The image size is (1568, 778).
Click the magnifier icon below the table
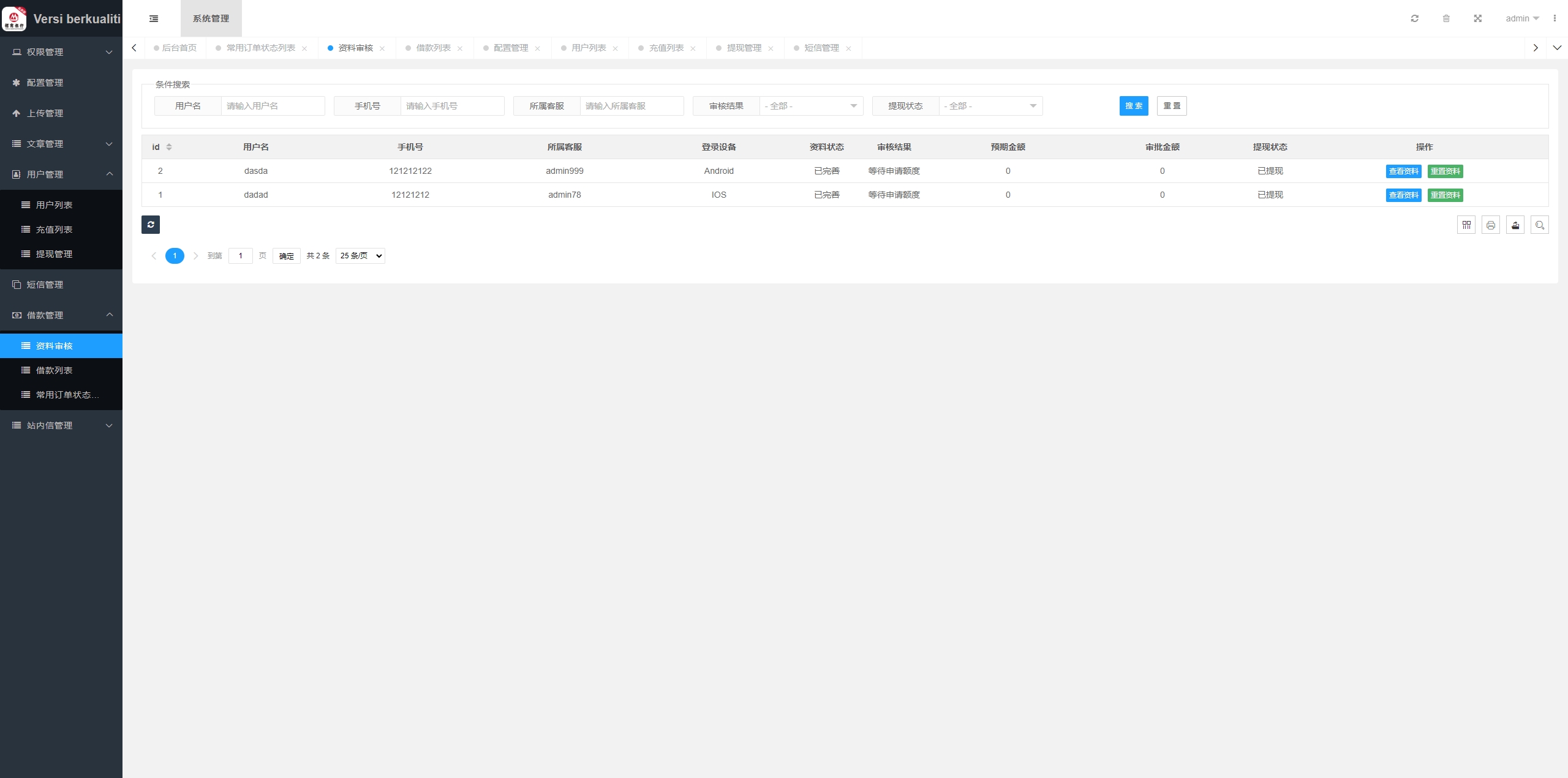pos(1540,225)
